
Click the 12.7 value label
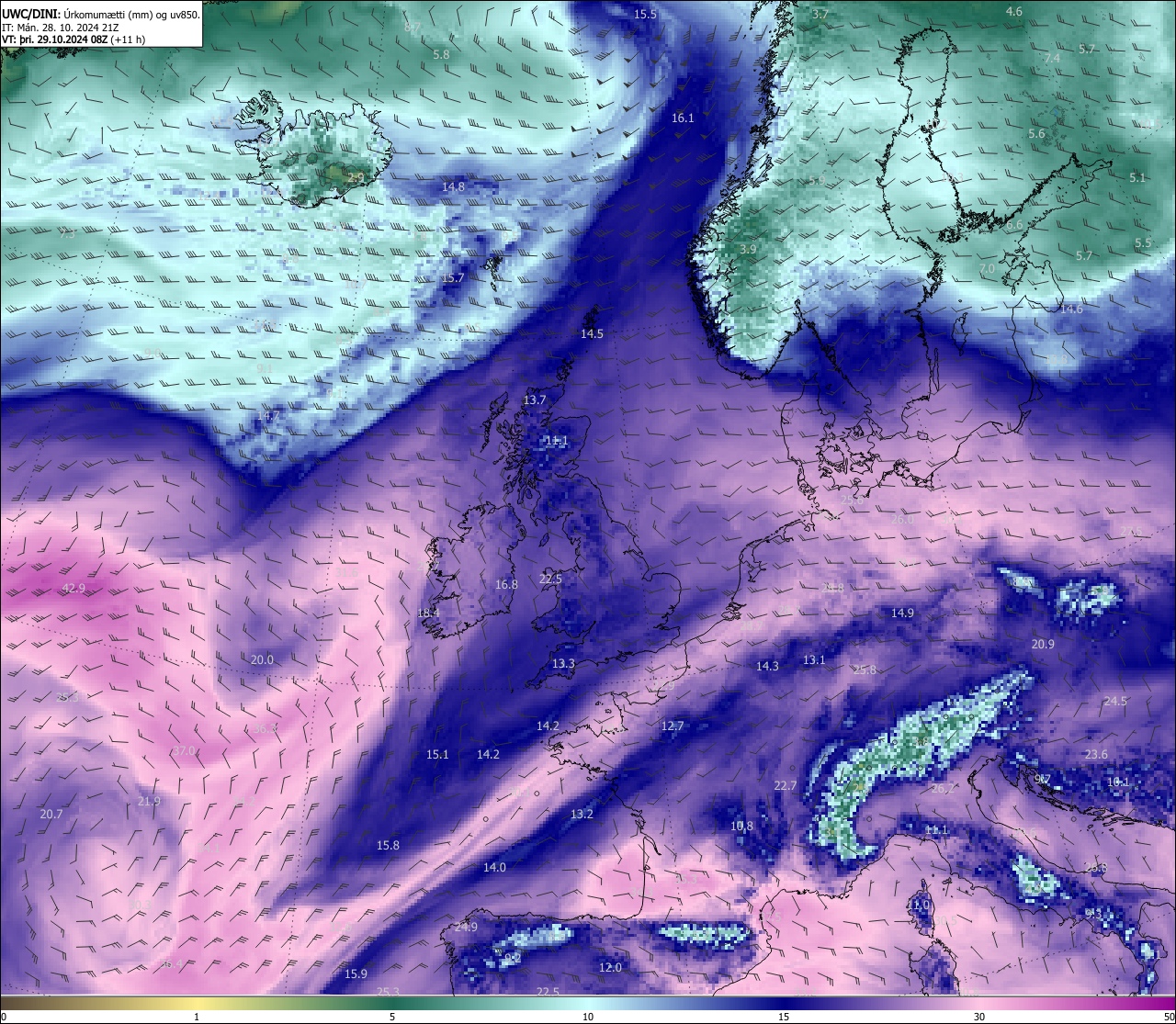click(x=673, y=726)
